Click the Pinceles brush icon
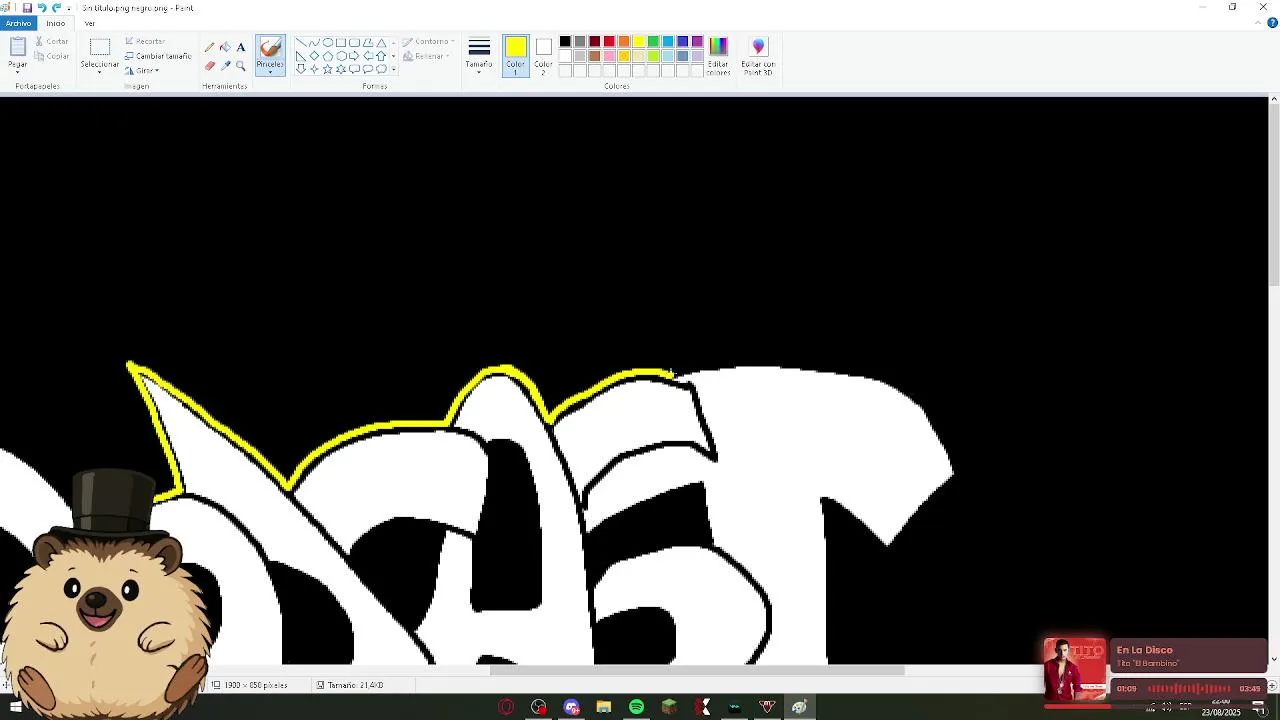 click(270, 49)
